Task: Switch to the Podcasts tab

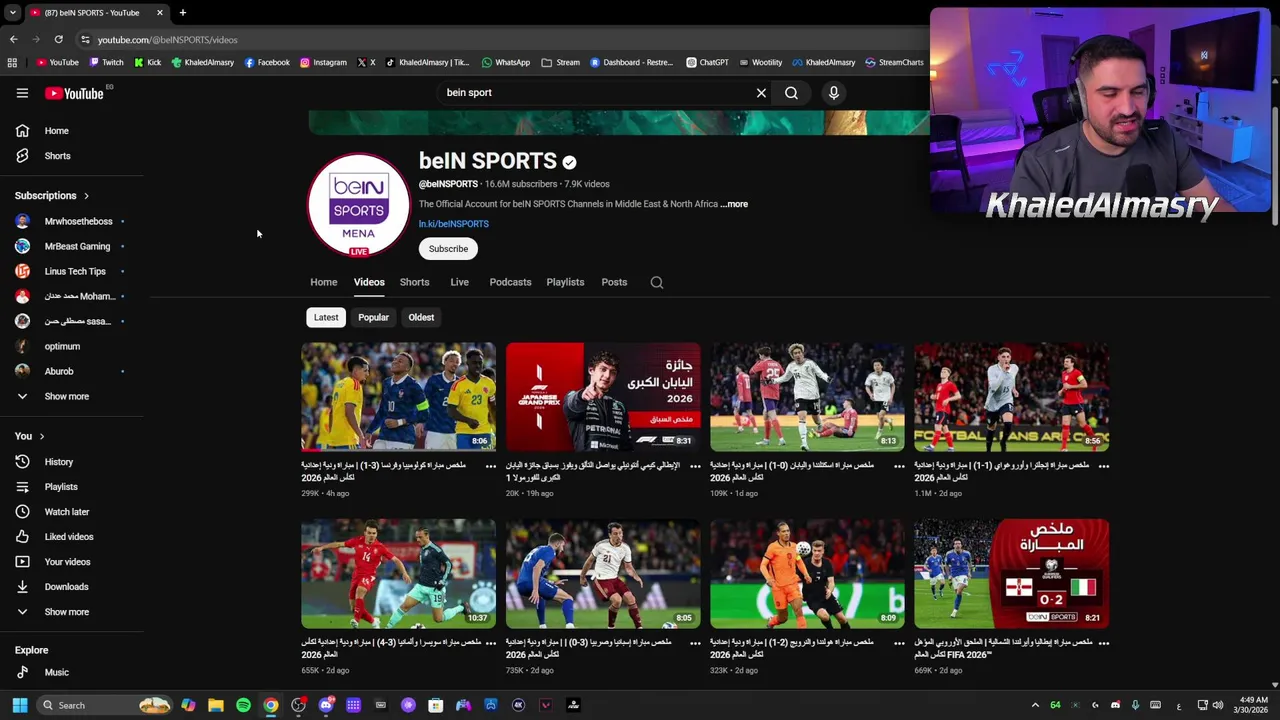Action: pos(510,282)
